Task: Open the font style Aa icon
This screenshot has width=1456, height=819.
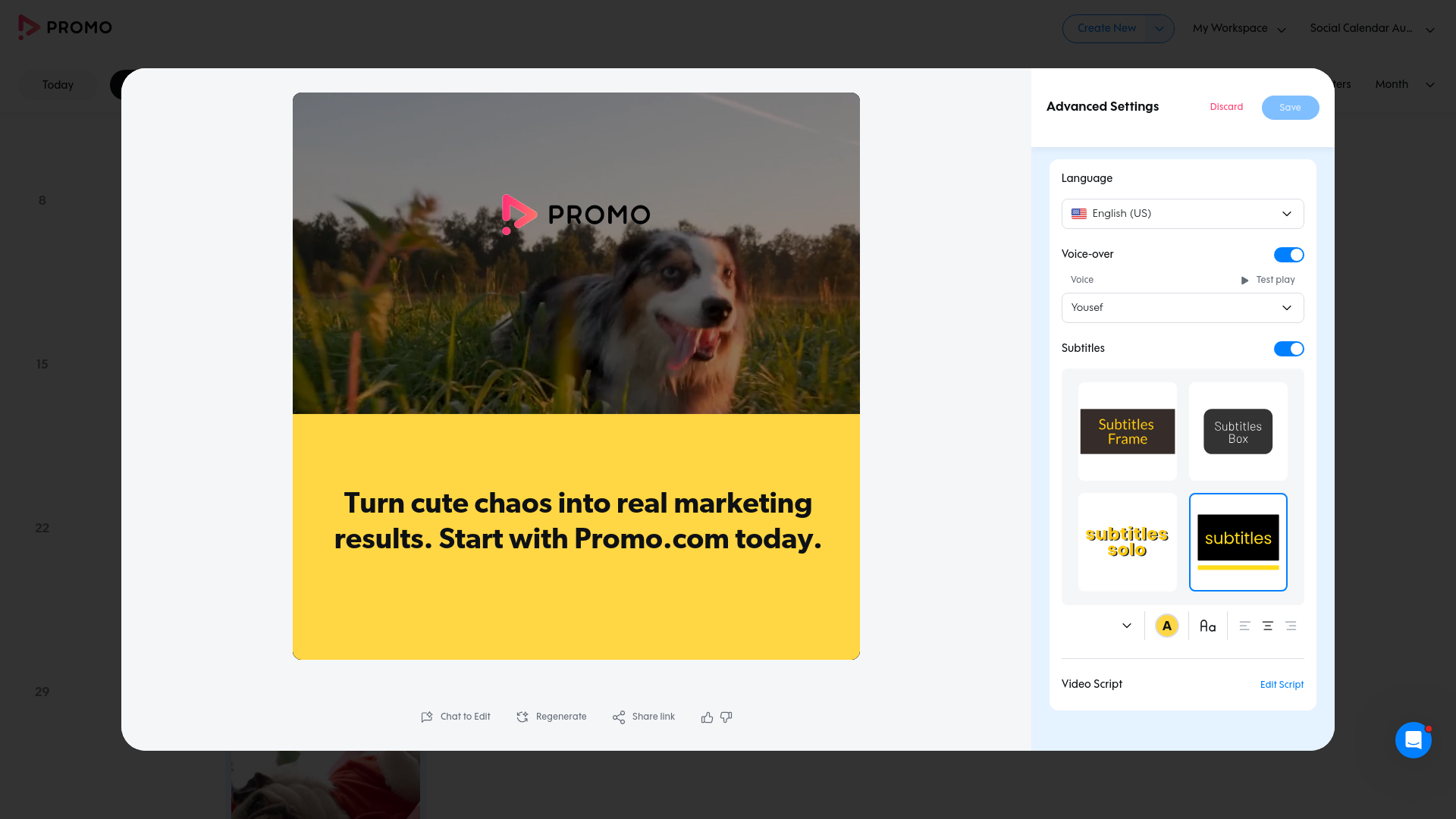Action: (1208, 626)
